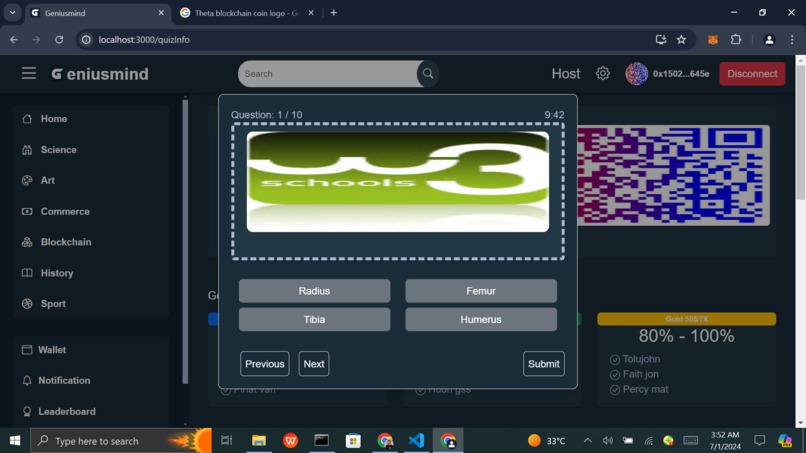
Task: Click the page vertical scrollbar
Action: coord(800,134)
